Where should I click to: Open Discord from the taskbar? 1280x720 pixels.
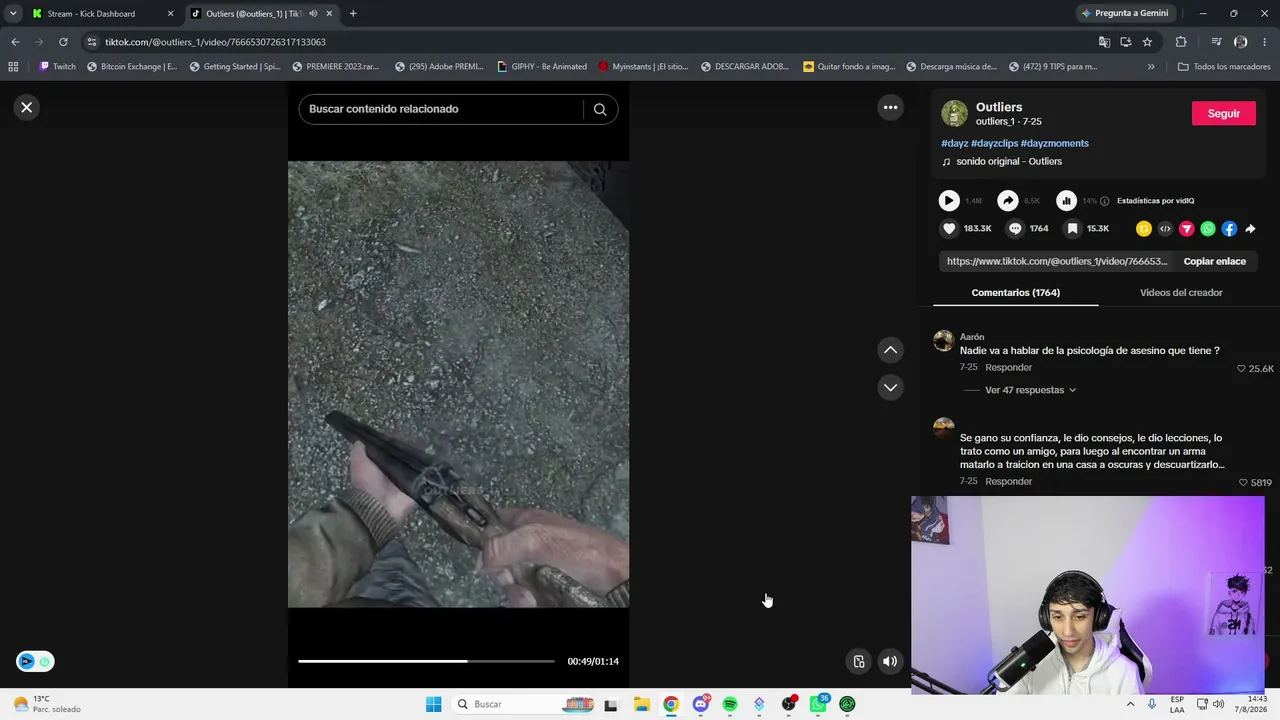click(700, 704)
